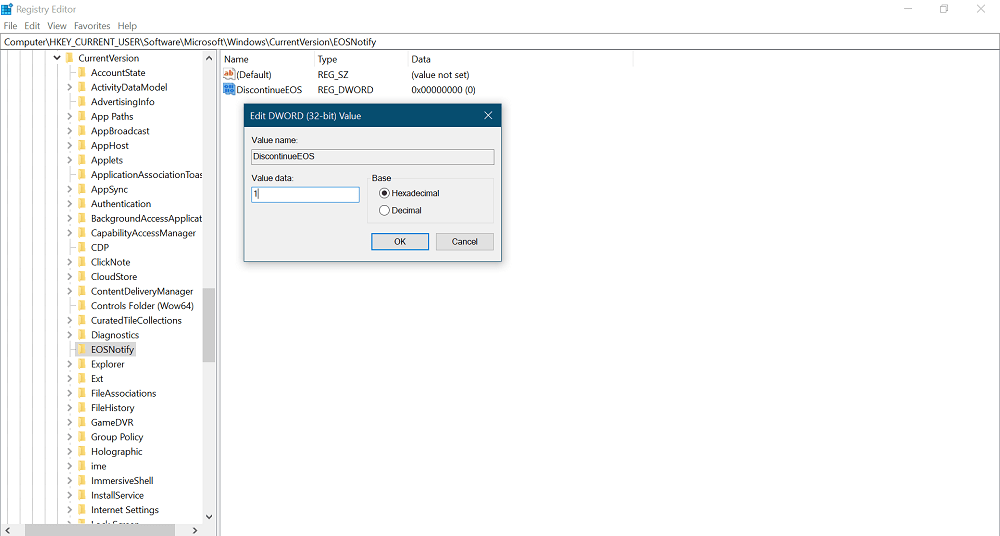The image size is (1000, 536).
Task: Click the Value name field DiscontinueEOS
Action: 372,156
